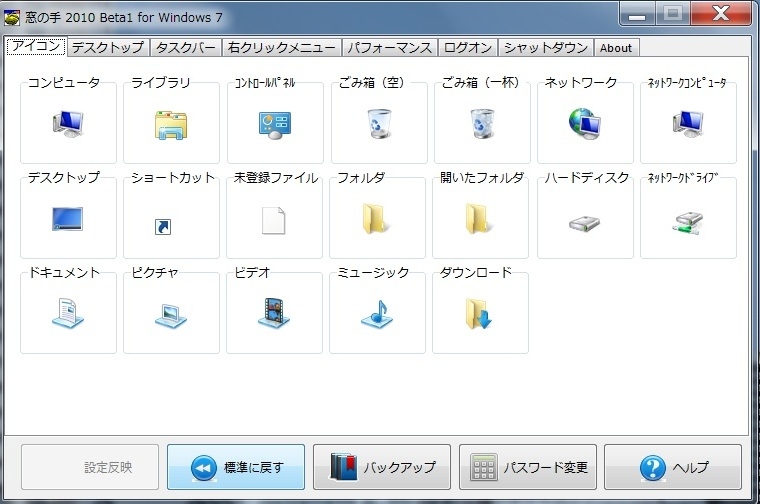Open the バックアップ backup button
The width and height of the screenshot is (760, 504).
382,467
